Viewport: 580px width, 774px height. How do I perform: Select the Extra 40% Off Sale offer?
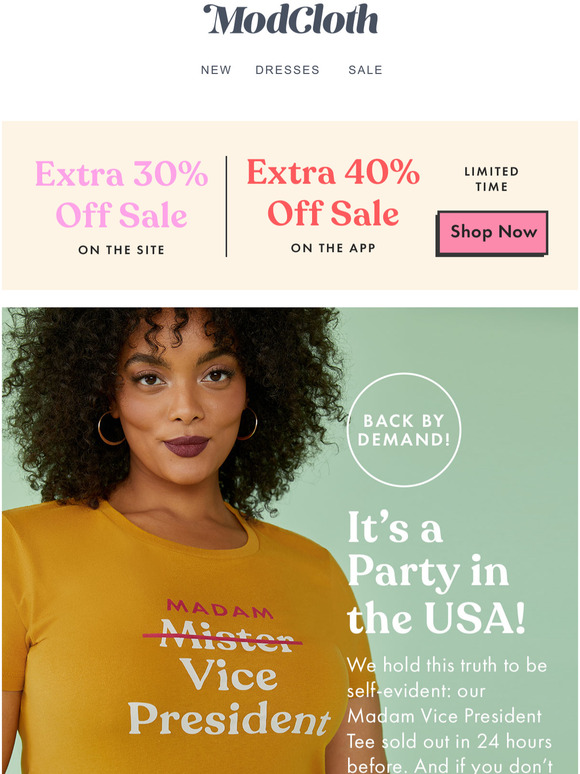(333, 192)
